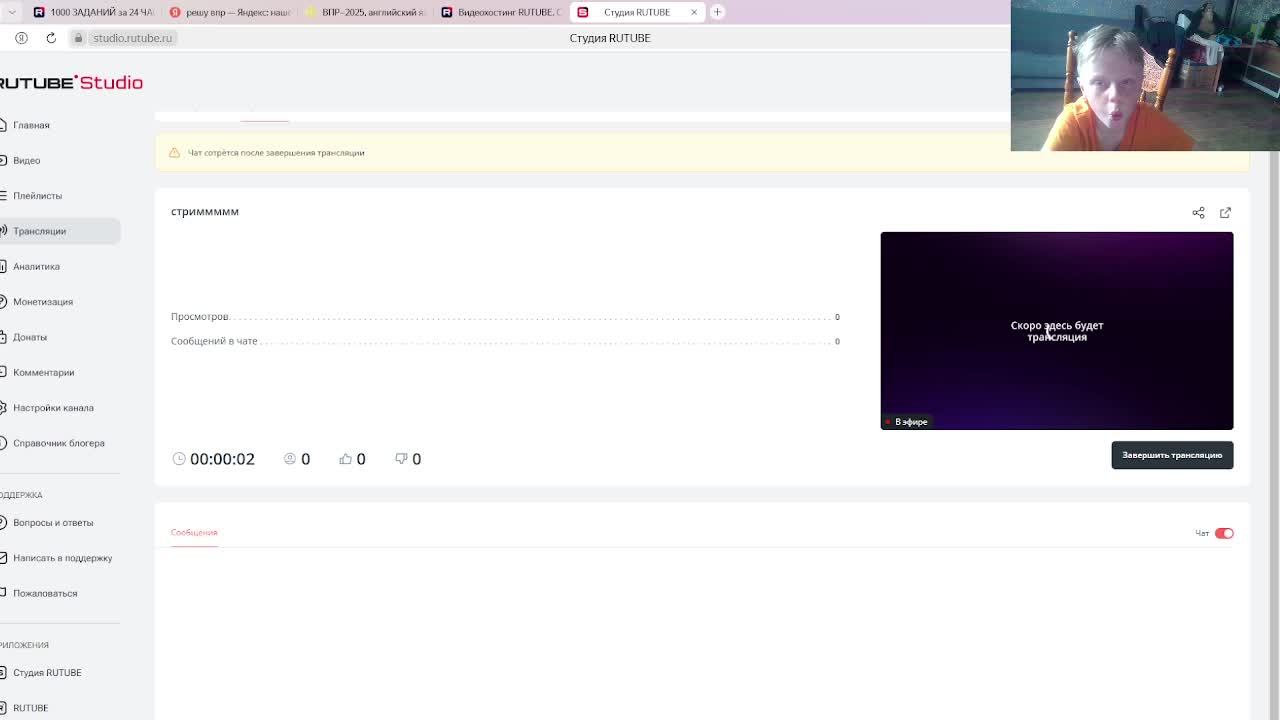Open stream in new window icon
This screenshot has height=720, width=1280.
pyautogui.click(x=1225, y=212)
